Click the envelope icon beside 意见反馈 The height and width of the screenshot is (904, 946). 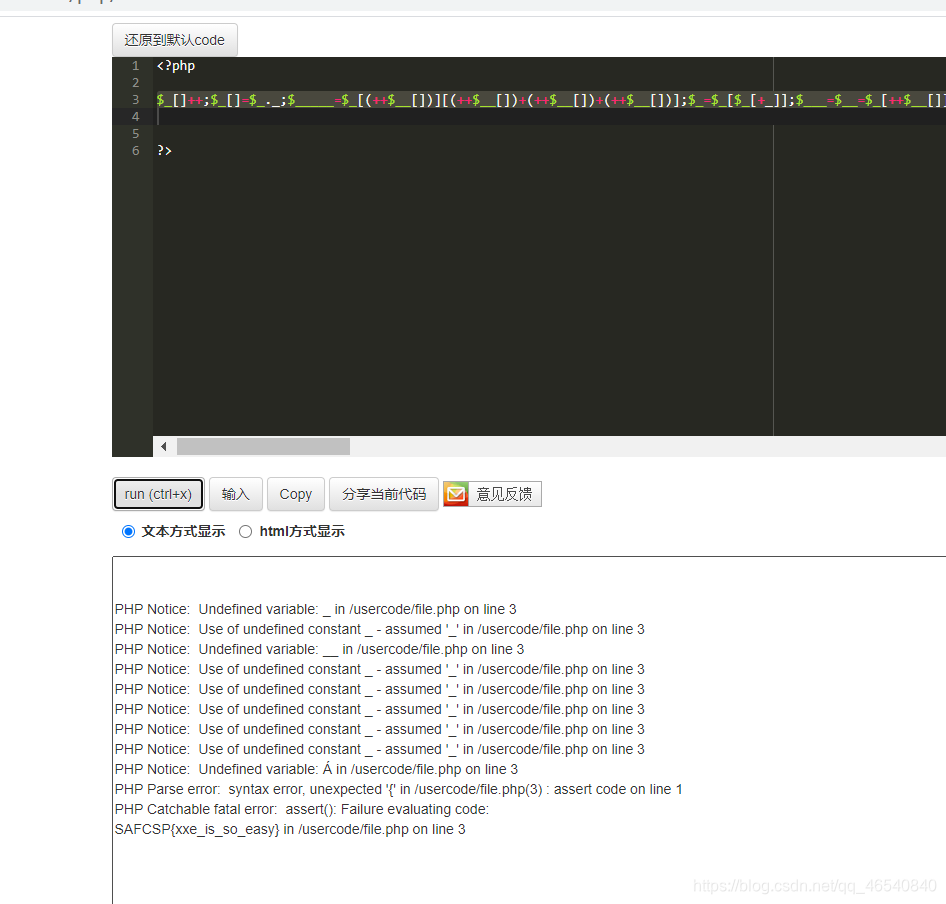(456, 494)
